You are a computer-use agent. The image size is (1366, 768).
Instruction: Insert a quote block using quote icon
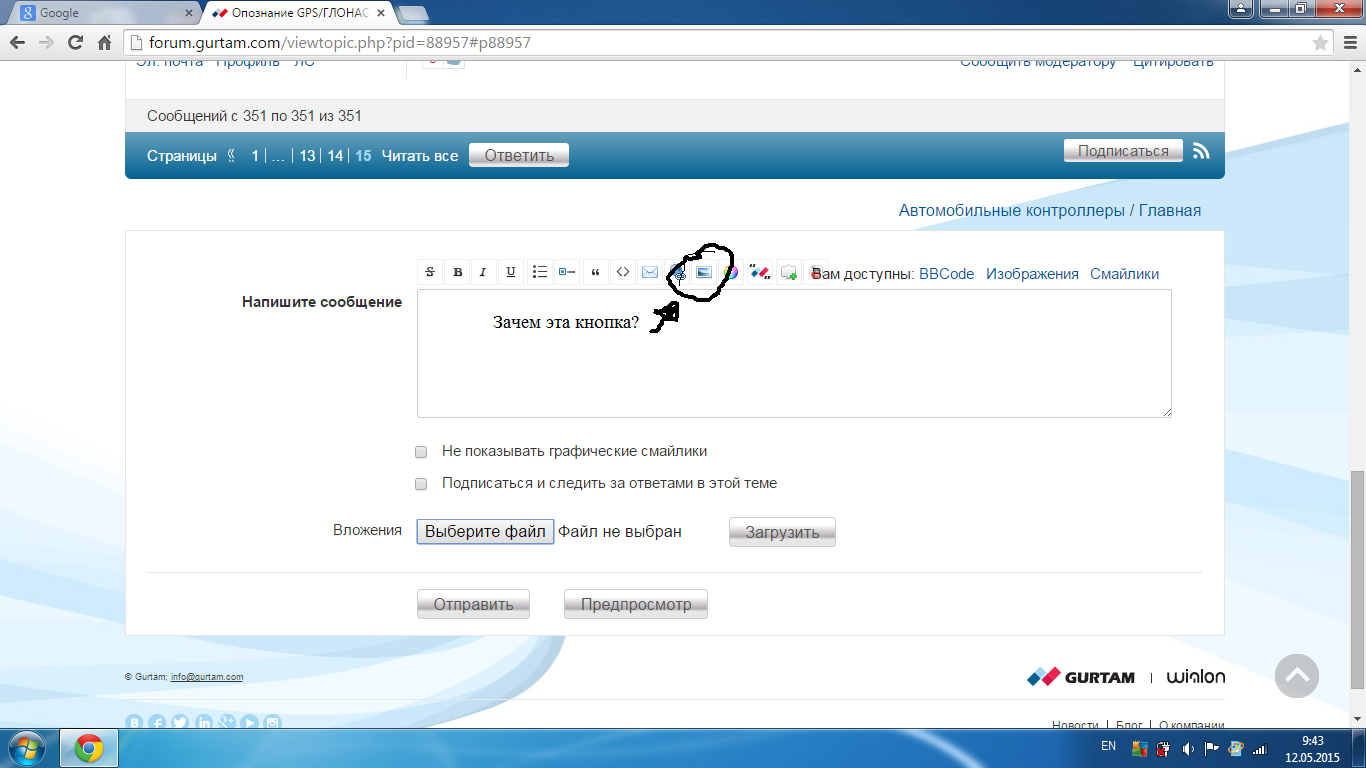[595, 272]
